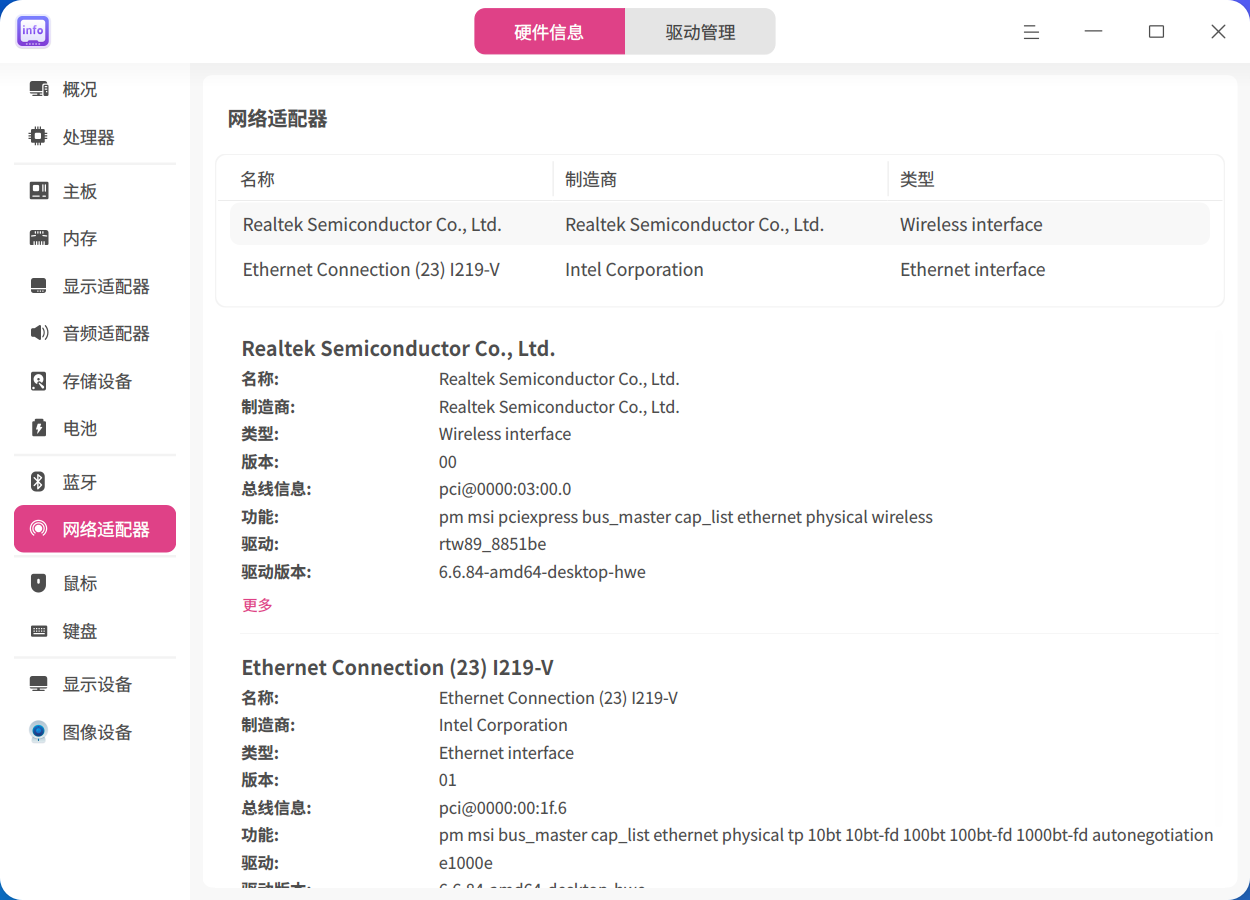The width and height of the screenshot is (1250, 900).
Task: Click the Ethernet Connection (23) I219-V section heading
Action: [x=397, y=667]
